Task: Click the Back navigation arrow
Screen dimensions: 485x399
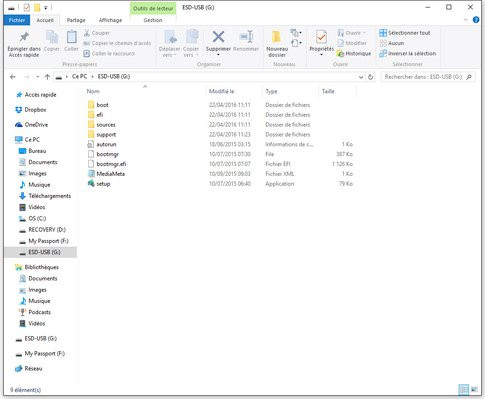Action: pos(13,77)
